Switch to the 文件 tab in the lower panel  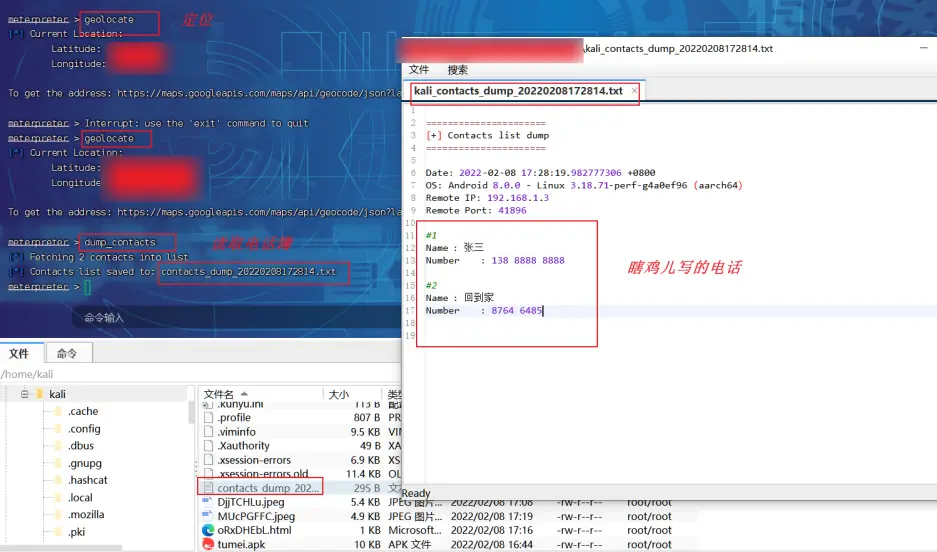[x=19, y=354]
